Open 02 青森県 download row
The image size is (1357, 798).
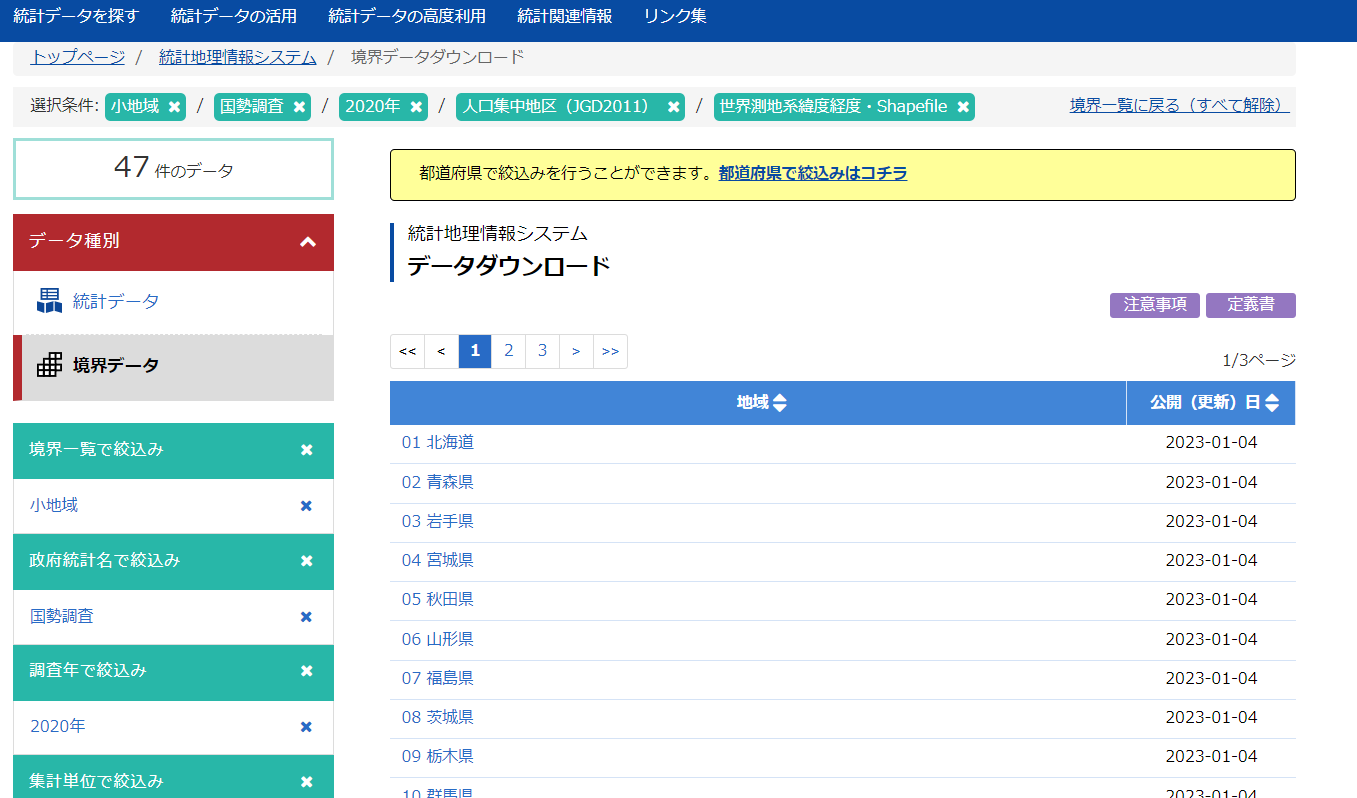438,482
